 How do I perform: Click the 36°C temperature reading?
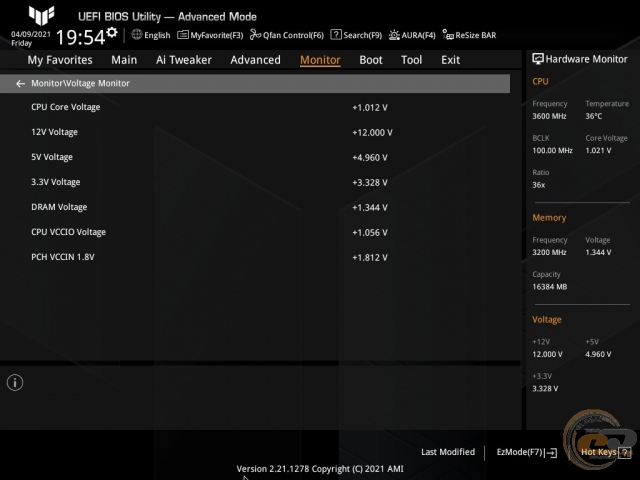[593, 116]
